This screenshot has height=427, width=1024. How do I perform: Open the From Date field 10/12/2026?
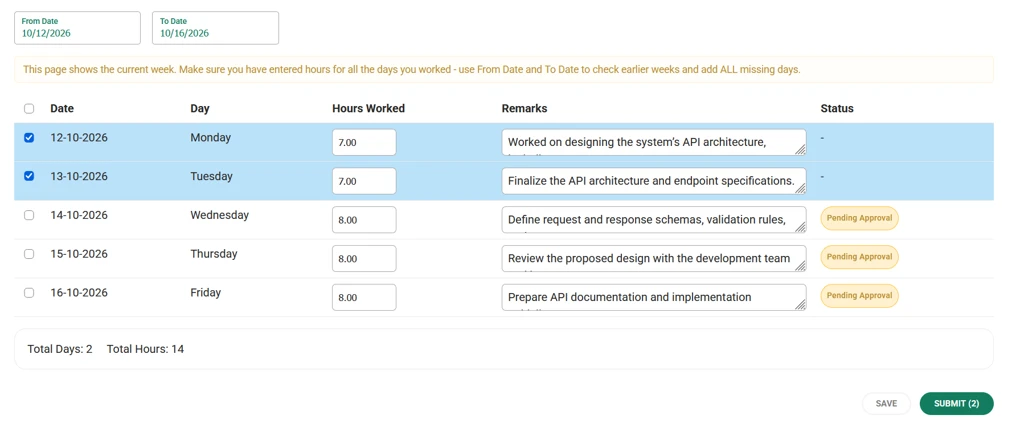(78, 28)
